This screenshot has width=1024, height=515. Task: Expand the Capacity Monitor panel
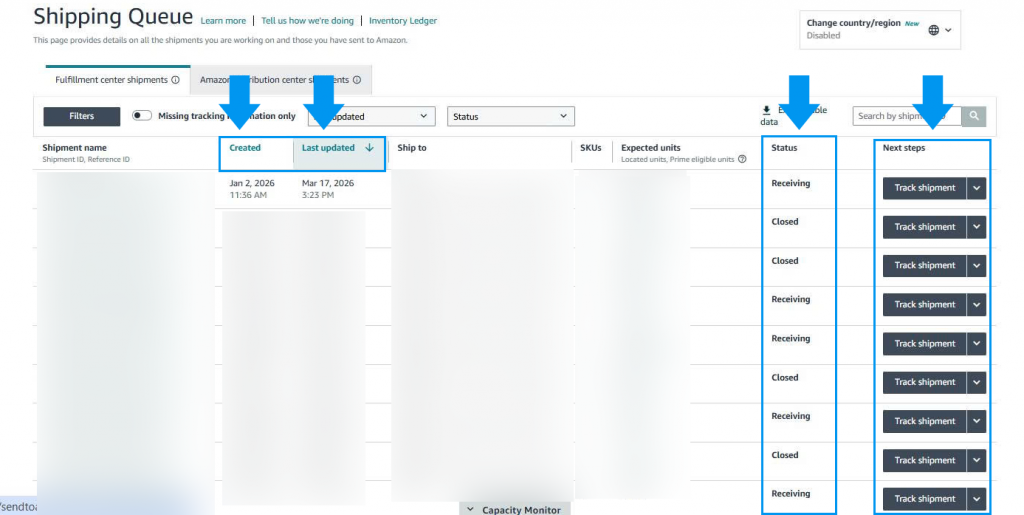(x=514, y=509)
